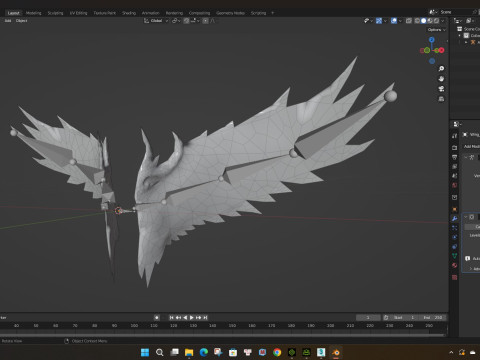Switch to the Modeling workspace tab
The width and height of the screenshot is (480, 360).
tap(33, 13)
